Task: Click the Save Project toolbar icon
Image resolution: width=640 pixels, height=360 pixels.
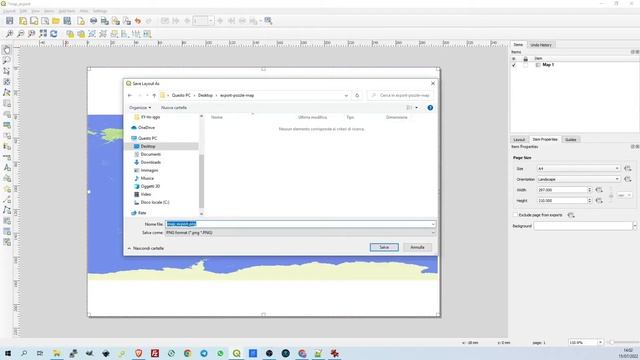Action: click(x=9, y=21)
